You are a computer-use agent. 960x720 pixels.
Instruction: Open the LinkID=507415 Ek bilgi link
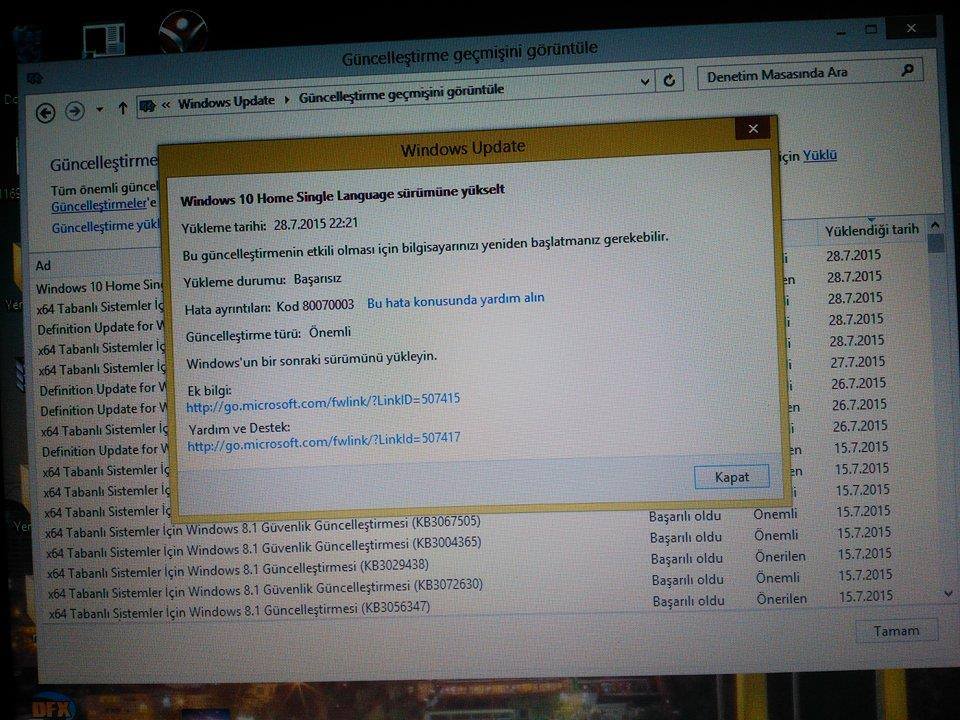pos(323,402)
